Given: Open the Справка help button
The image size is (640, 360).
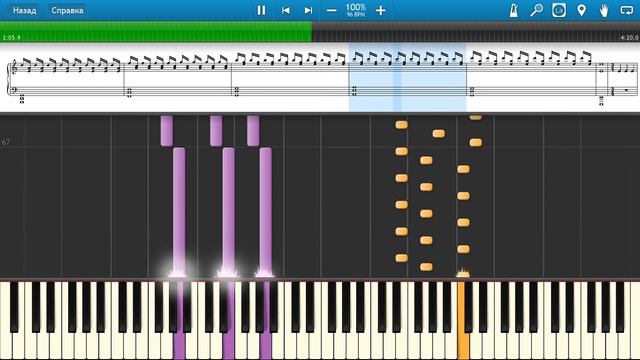Looking at the screenshot, I should click(x=67, y=10).
